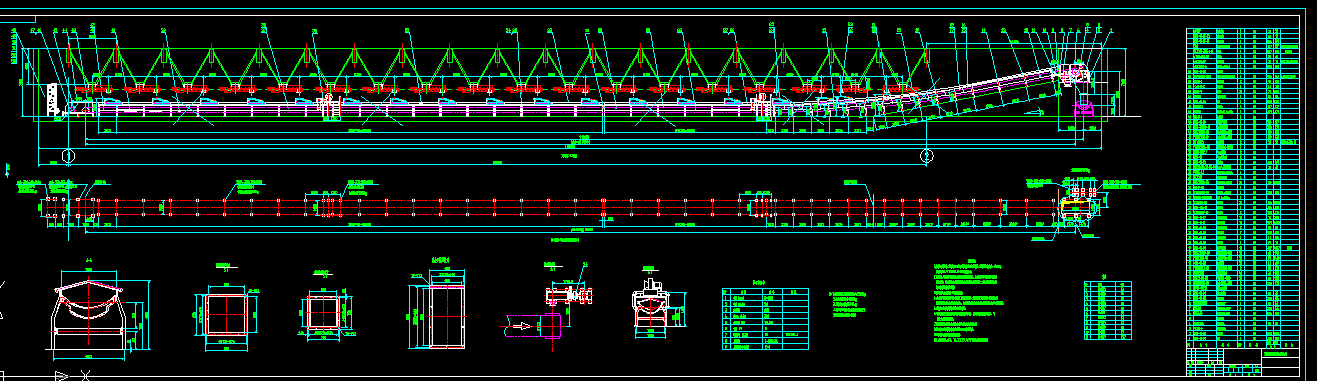Click the bill of materials table at right
The width and height of the screenshot is (1317, 381).
pos(1245,184)
